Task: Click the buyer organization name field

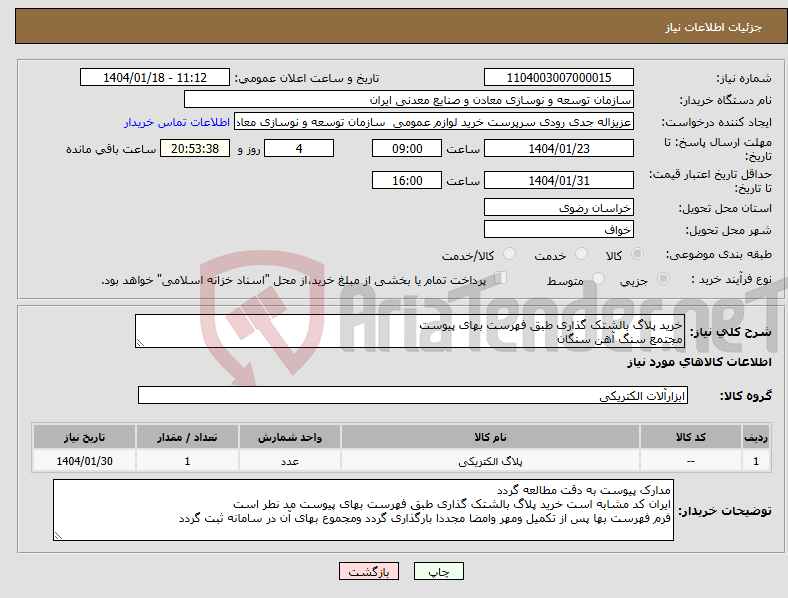Action: click(x=409, y=99)
